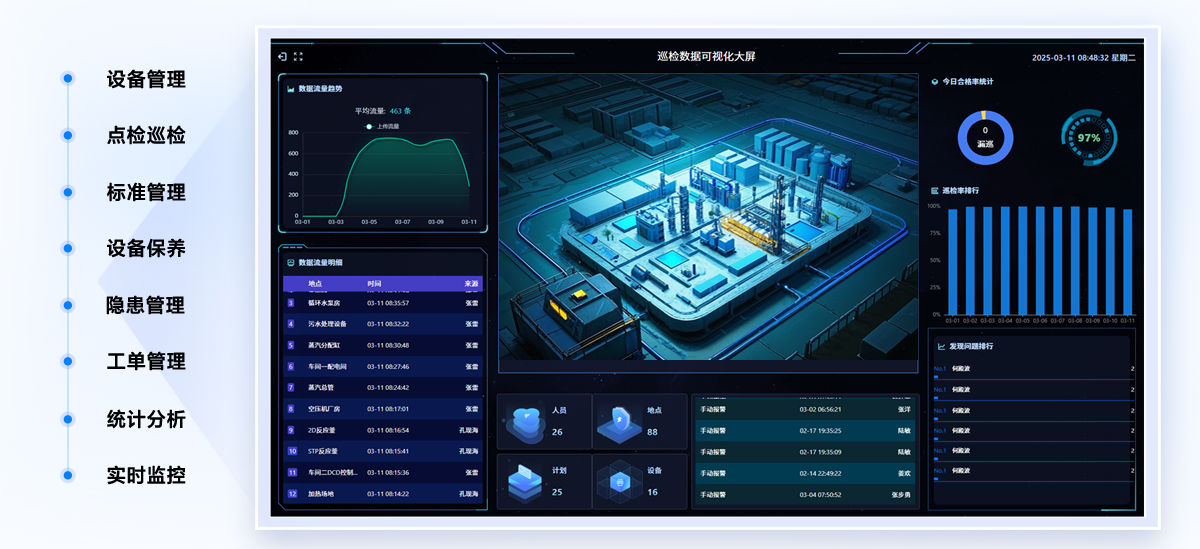Click the 人员 stack icon

point(525,423)
